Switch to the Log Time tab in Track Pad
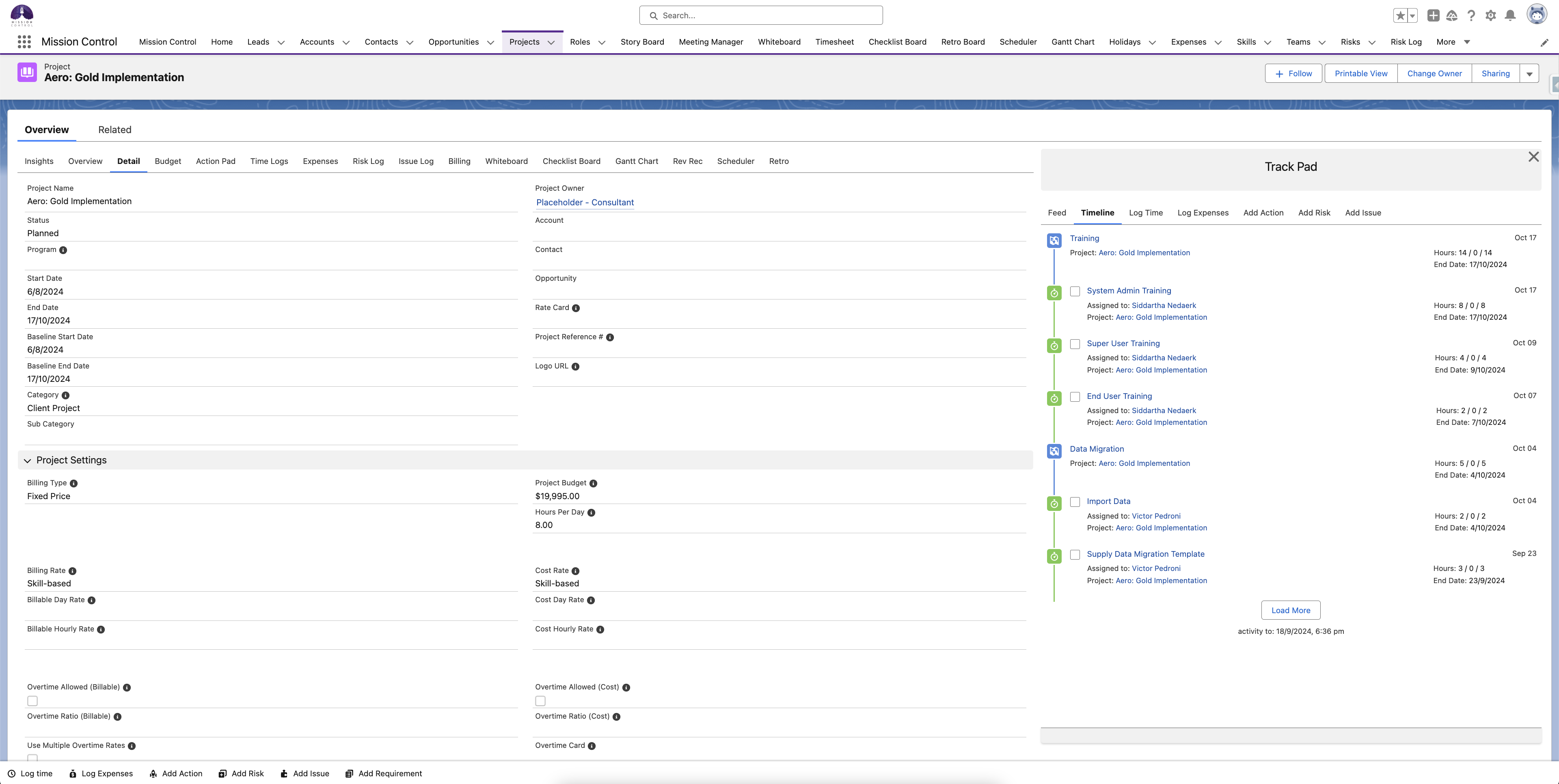1559x784 pixels. pos(1146,212)
